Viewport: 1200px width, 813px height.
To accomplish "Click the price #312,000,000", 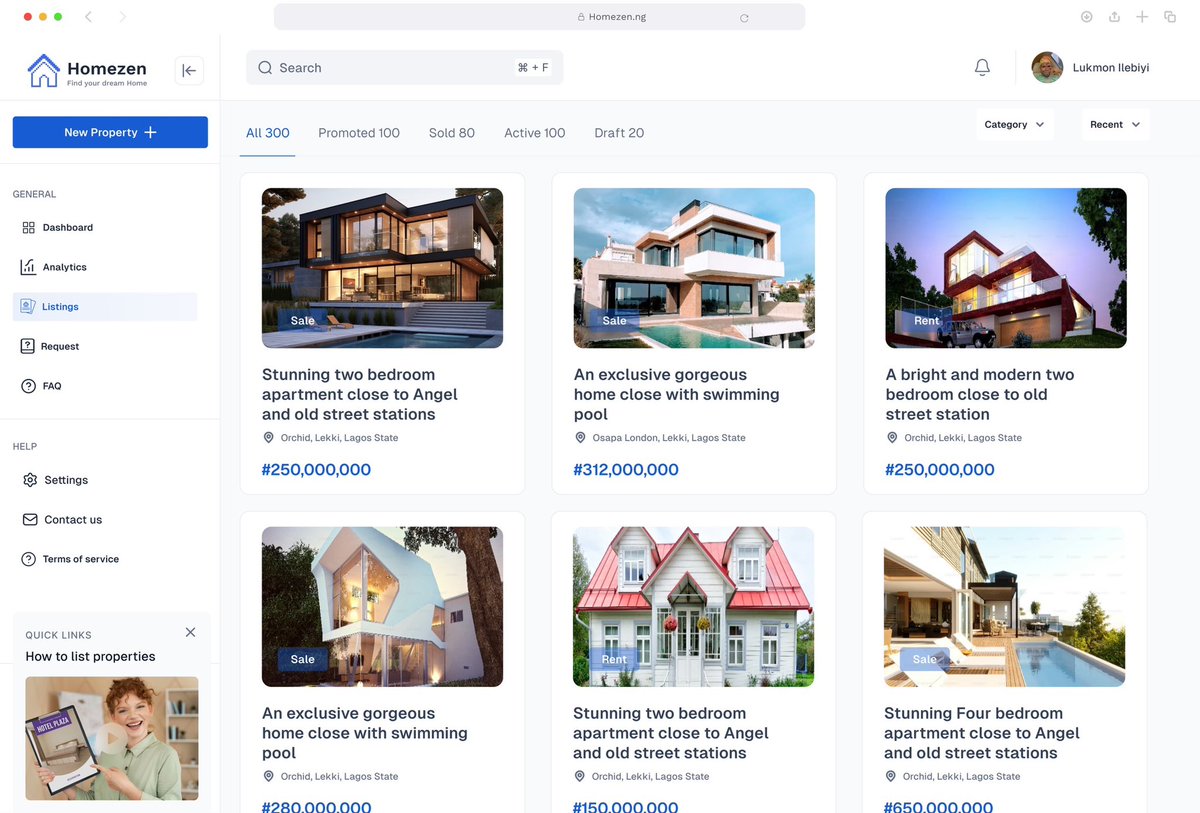I will click(x=626, y=469).
